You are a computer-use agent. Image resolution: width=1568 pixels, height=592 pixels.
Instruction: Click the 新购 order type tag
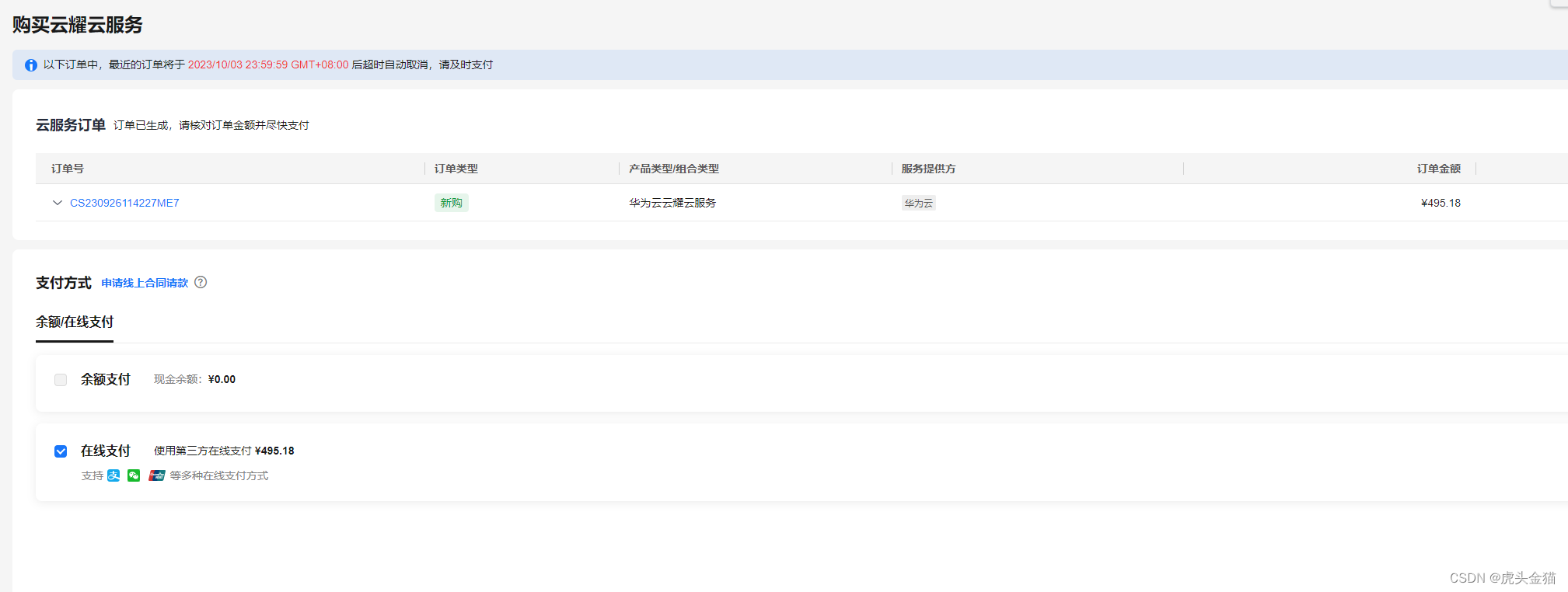click(451, 203)
